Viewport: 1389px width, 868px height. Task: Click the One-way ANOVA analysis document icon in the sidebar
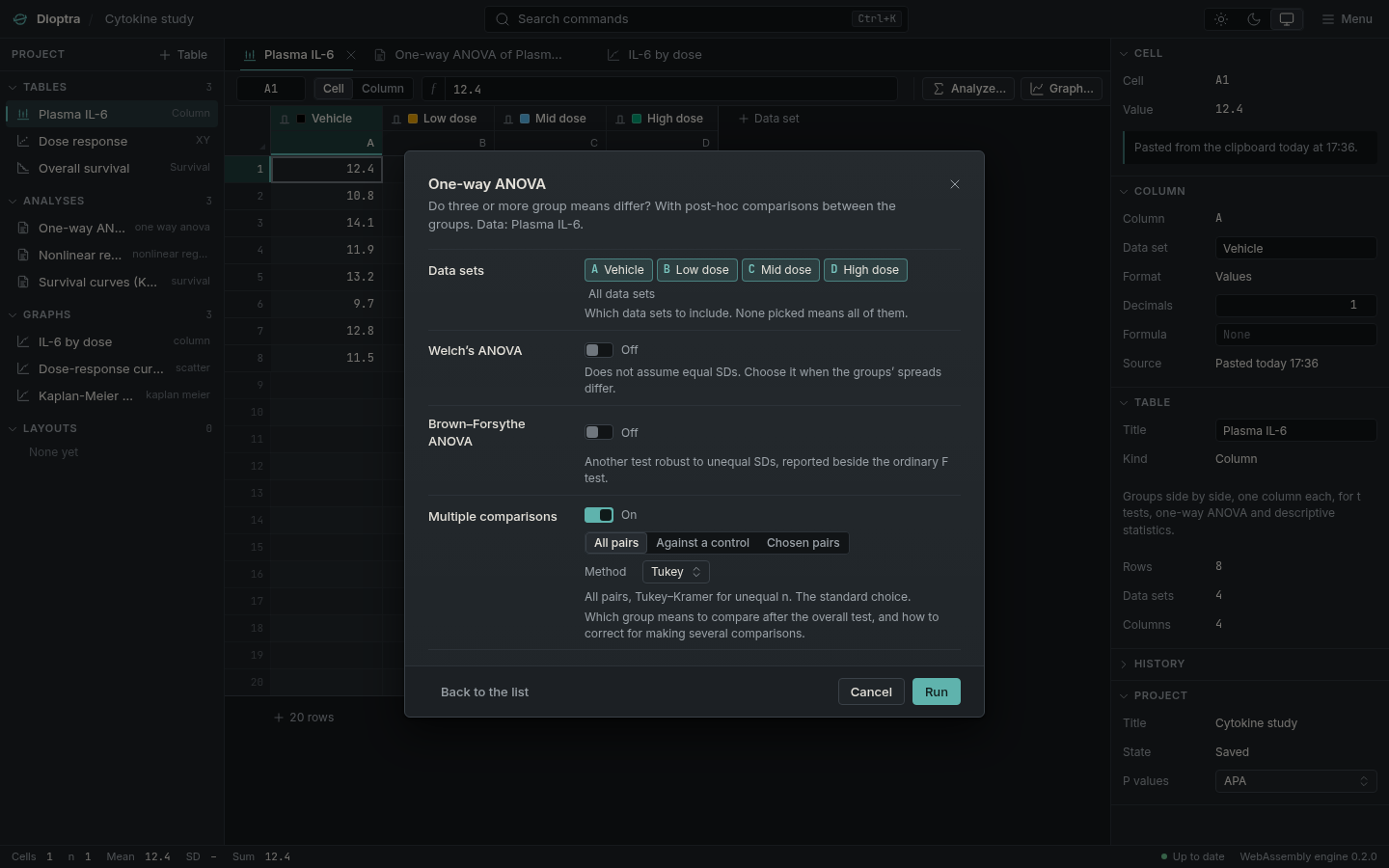23,228
